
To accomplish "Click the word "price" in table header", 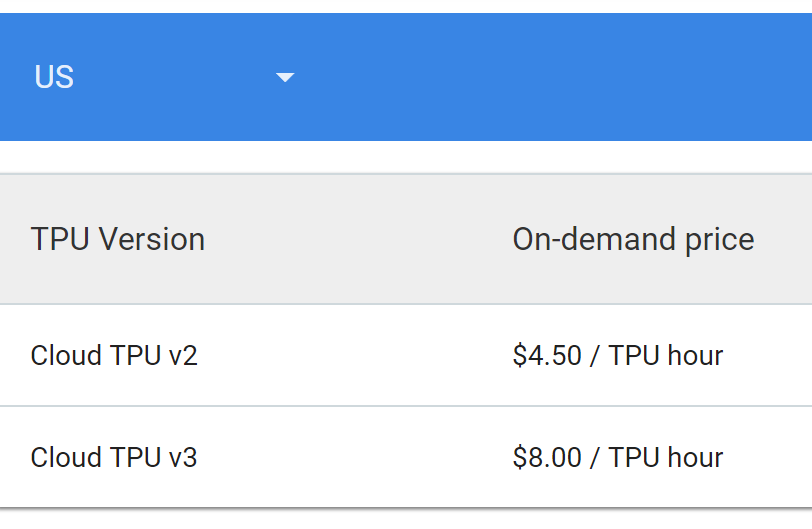I will coord(720,241).
